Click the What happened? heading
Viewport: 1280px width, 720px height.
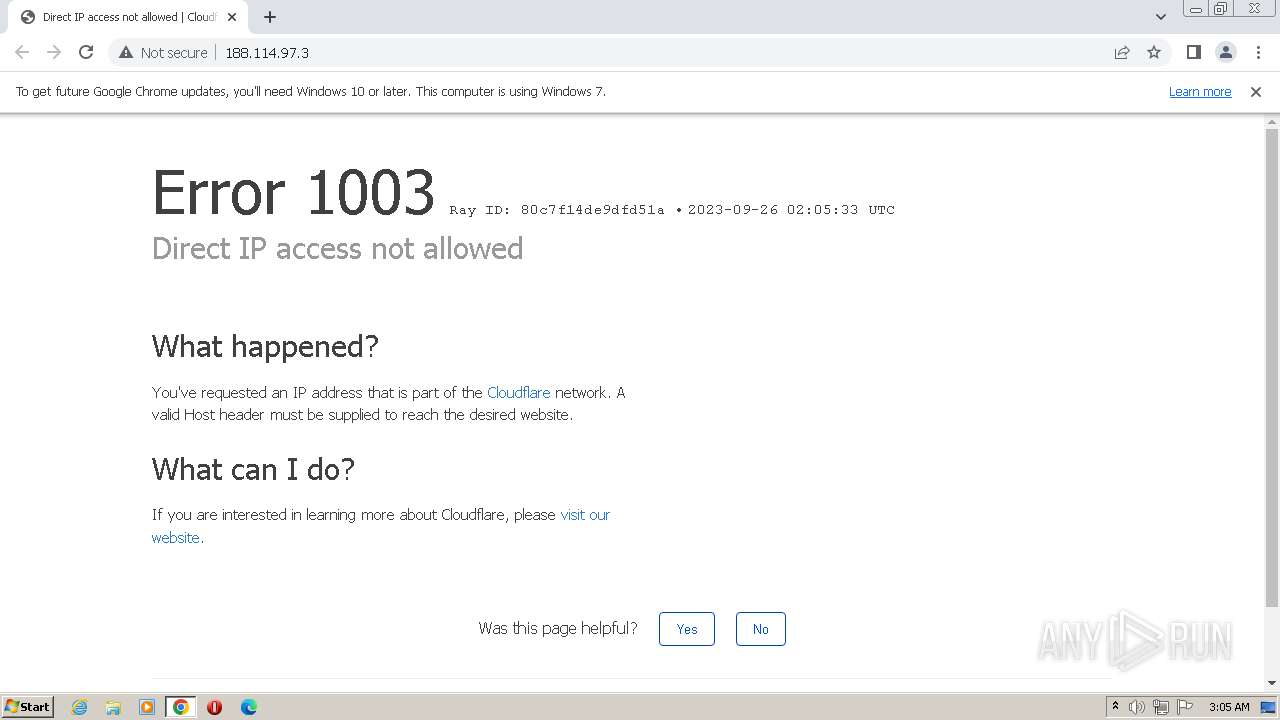[x=265, y=347]
